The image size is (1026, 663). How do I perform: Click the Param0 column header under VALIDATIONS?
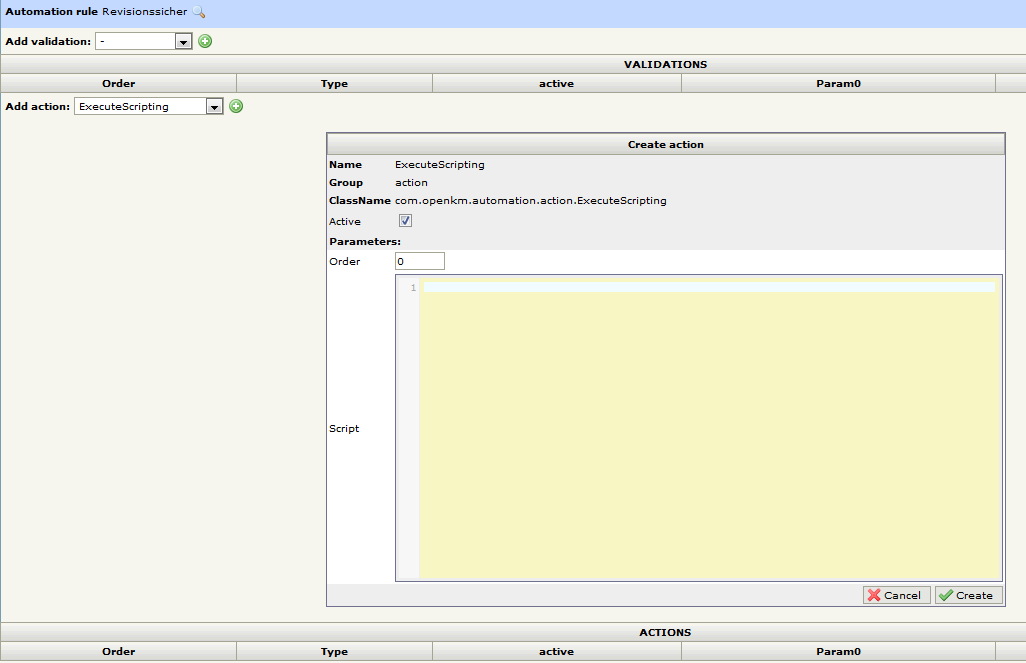(x=838, y=84)
